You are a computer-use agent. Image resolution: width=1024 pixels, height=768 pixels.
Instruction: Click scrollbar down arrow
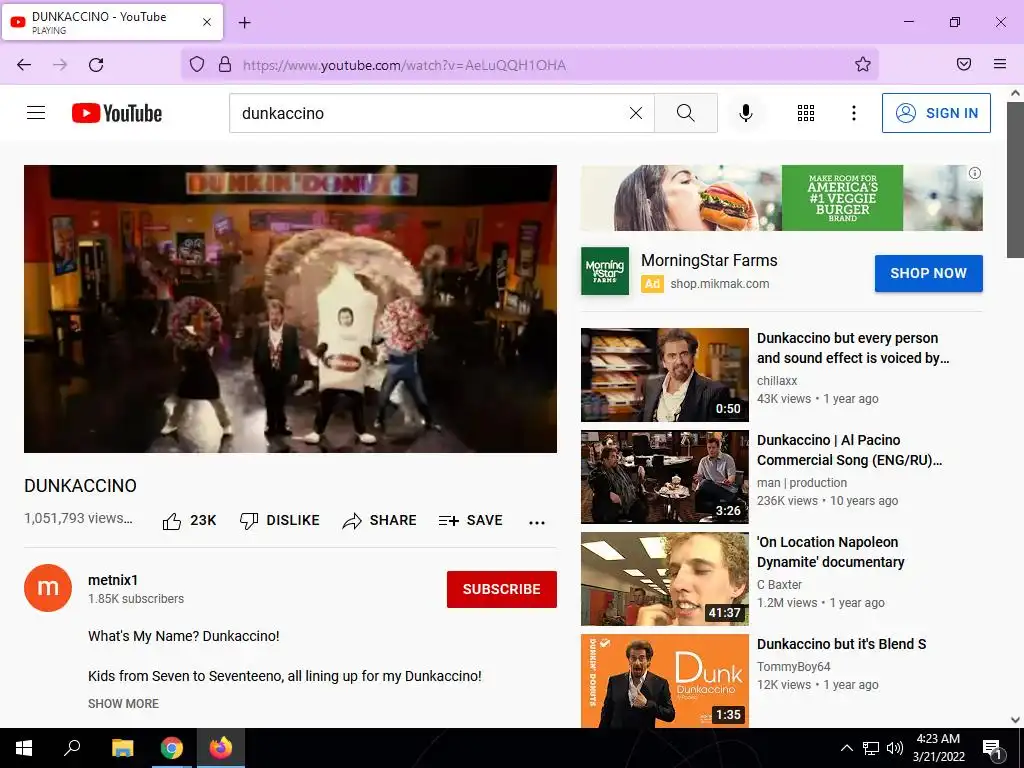tap(1015, 720)
